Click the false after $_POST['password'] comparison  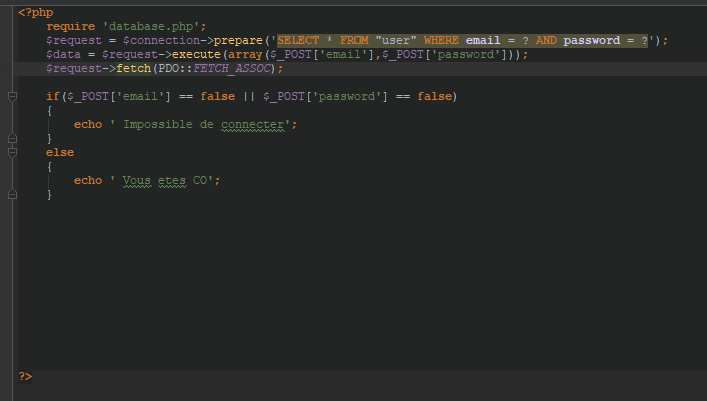435,97
